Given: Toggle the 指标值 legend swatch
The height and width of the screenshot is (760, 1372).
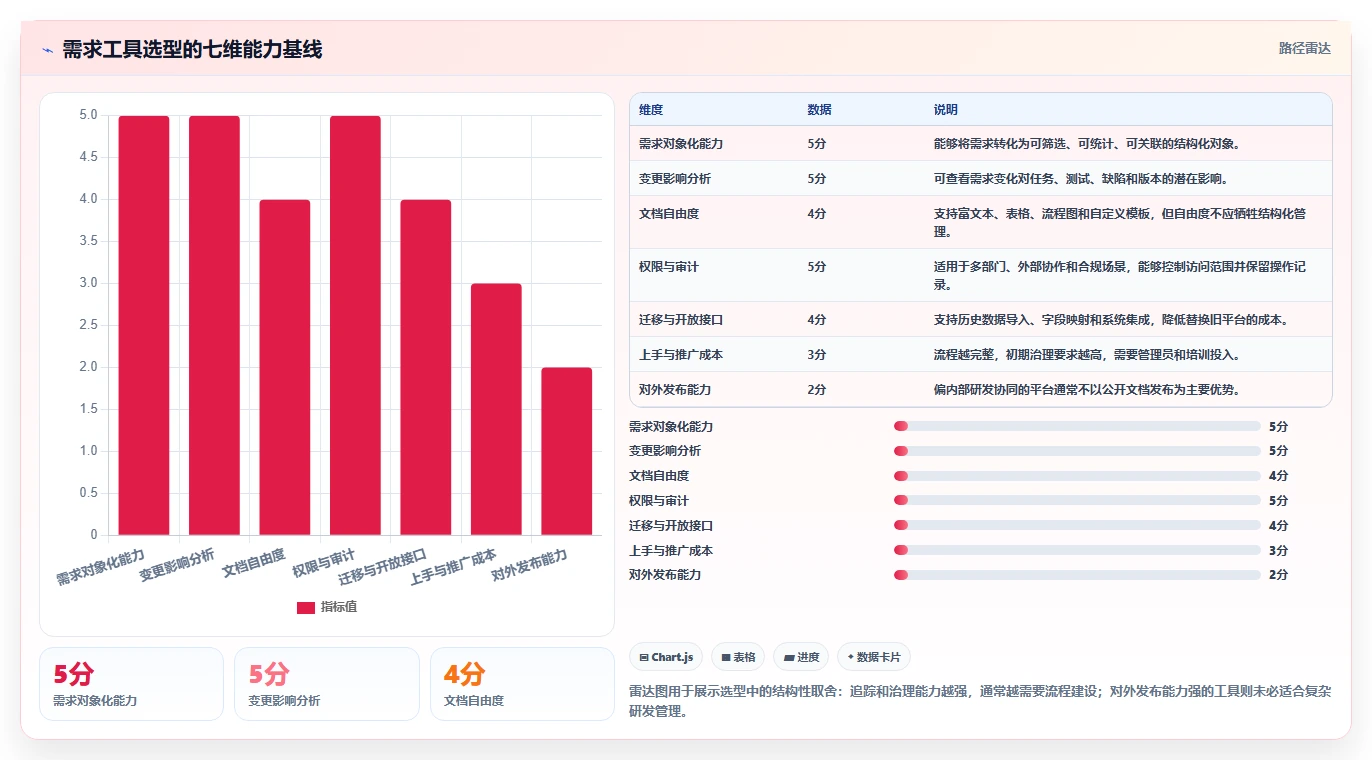Looking at the screenshot, I should (x=306, y=607).
